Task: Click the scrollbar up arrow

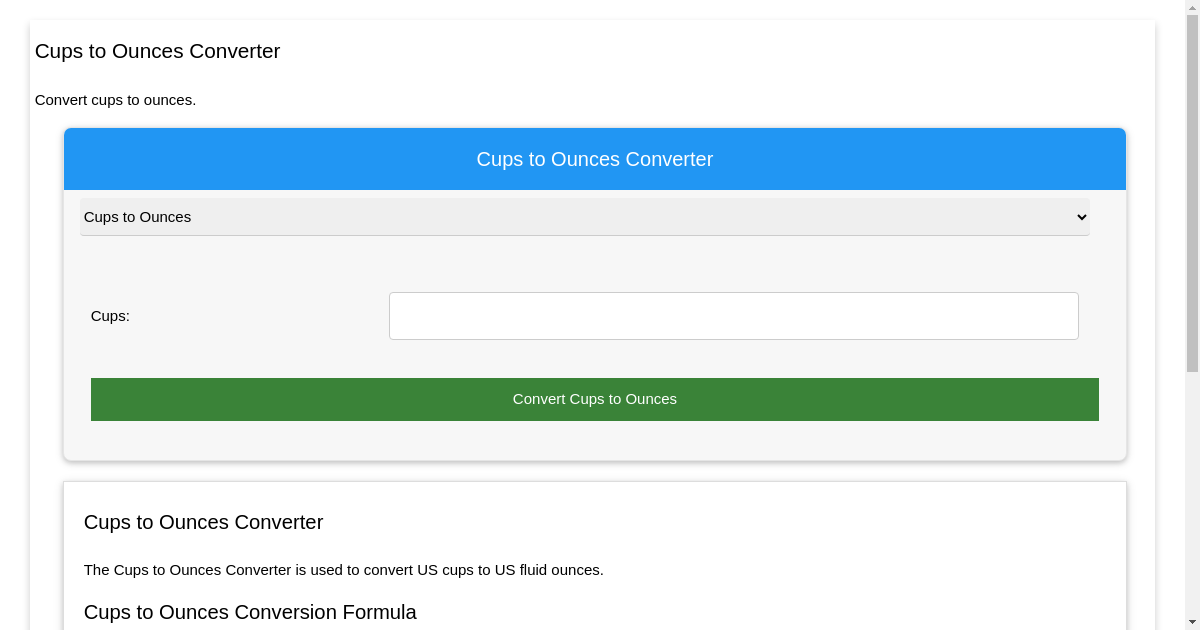Action: 1192,6
